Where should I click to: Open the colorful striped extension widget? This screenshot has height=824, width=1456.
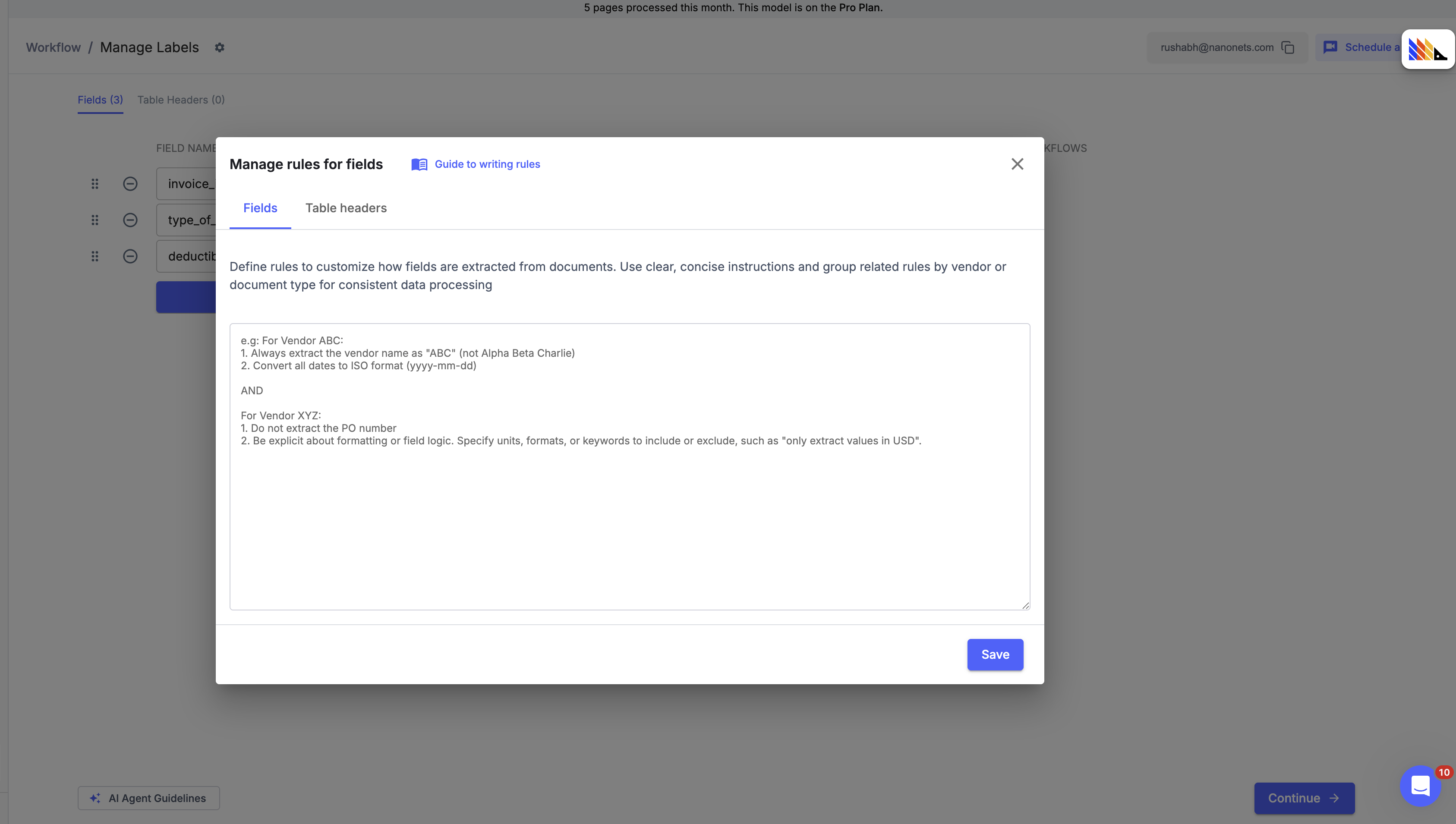[1428, 49]
